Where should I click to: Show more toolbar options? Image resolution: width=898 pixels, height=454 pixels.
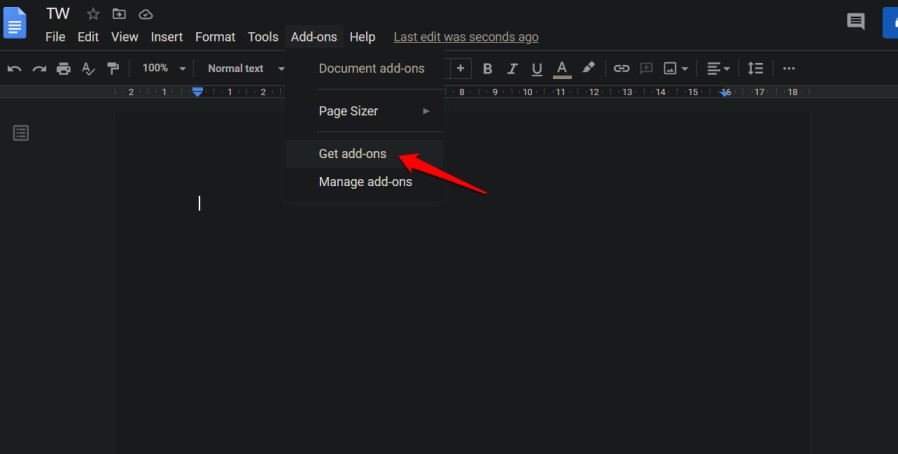[x=789, y=69]
